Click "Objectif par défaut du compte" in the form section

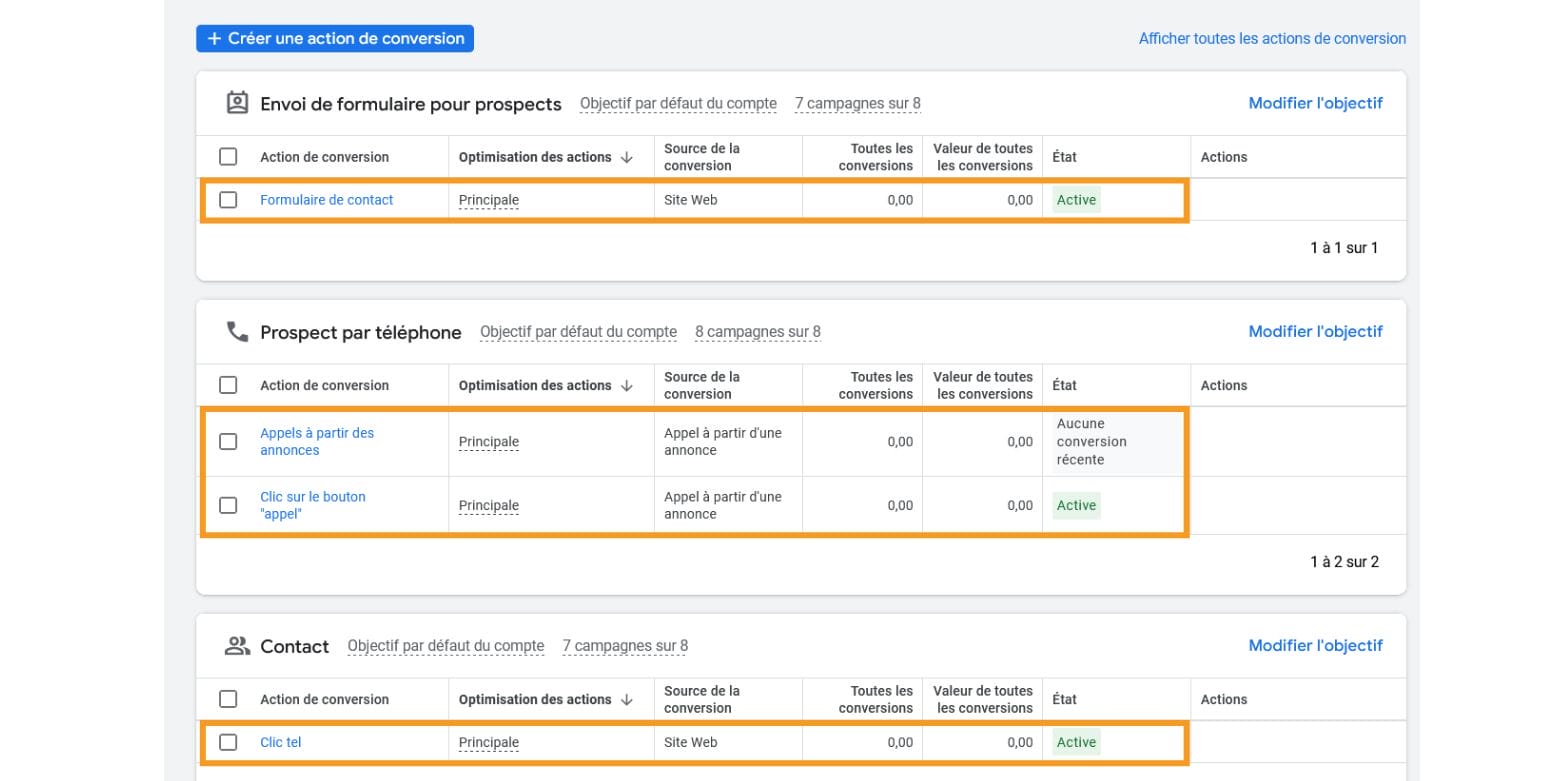[x=677, y=103]
